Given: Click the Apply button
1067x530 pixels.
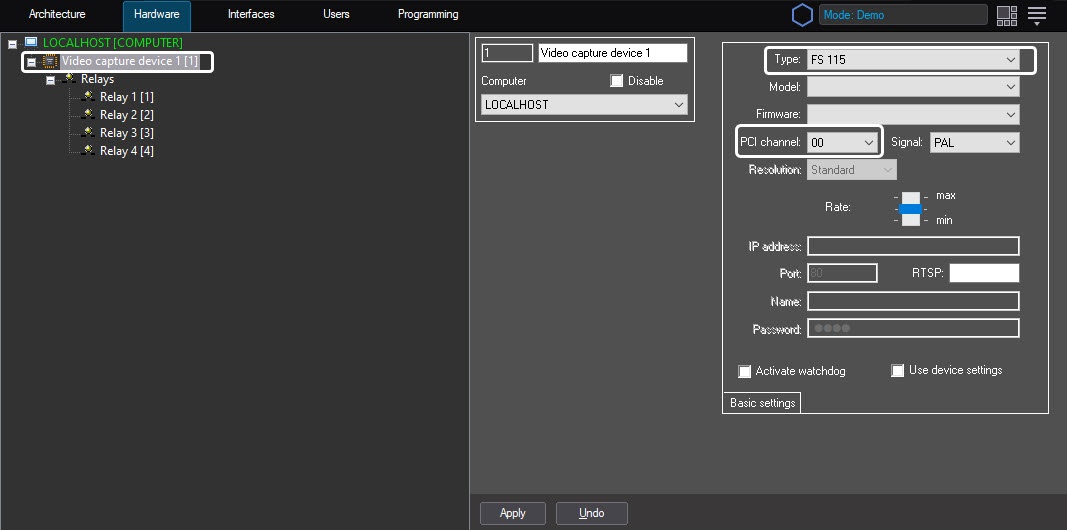Looking at the screenshot, I should point(512,513).
